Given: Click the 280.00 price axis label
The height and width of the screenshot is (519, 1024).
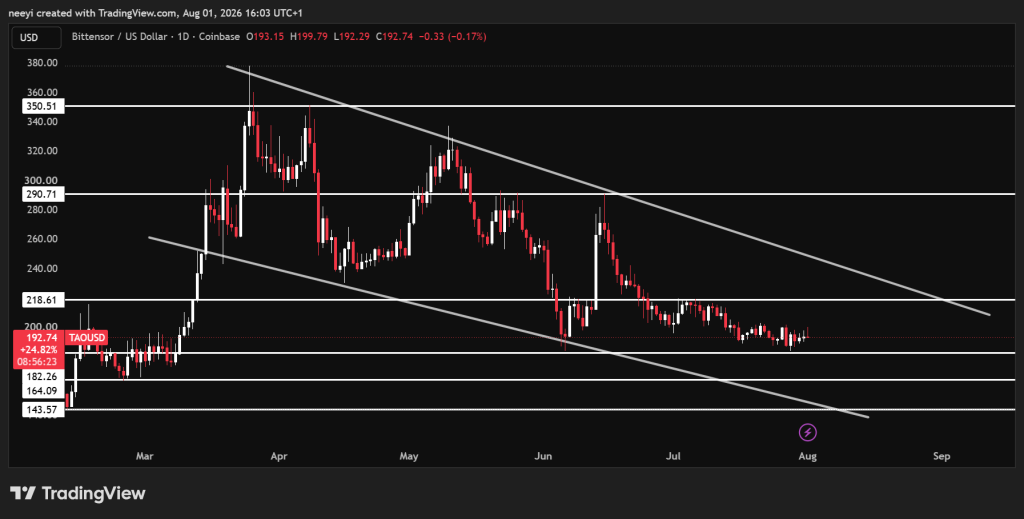Looking at the screenshot, I should click(x=42, y=210).
